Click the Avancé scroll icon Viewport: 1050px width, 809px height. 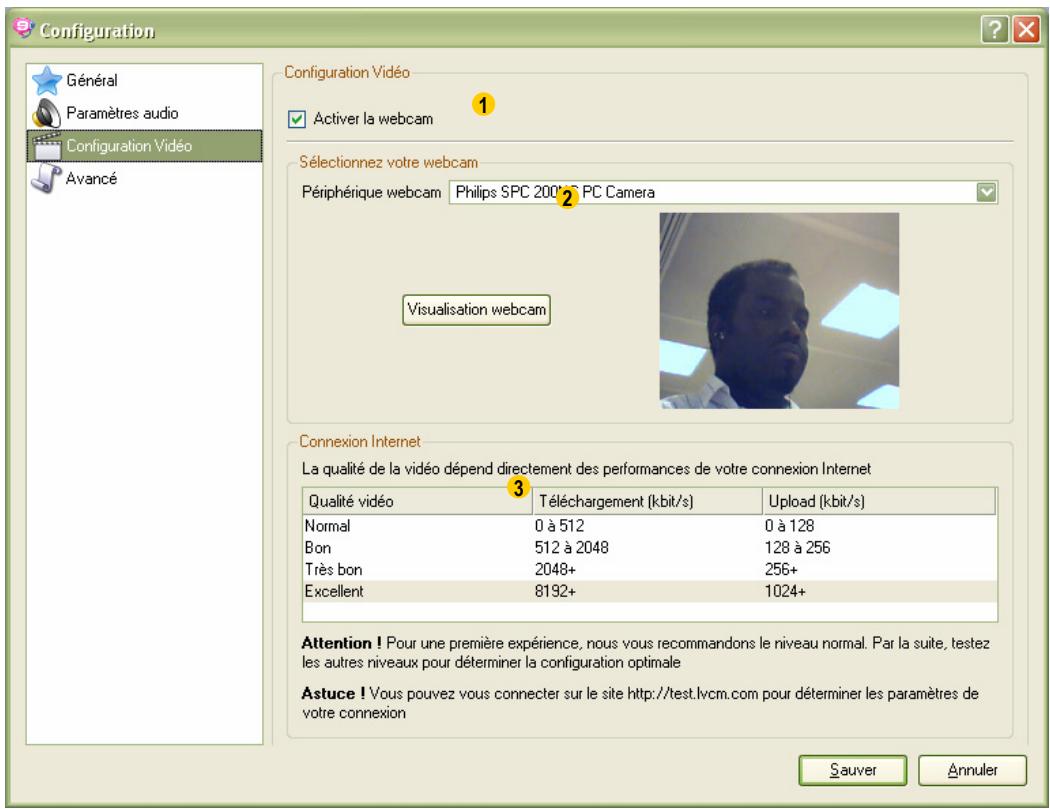[46, 179]
